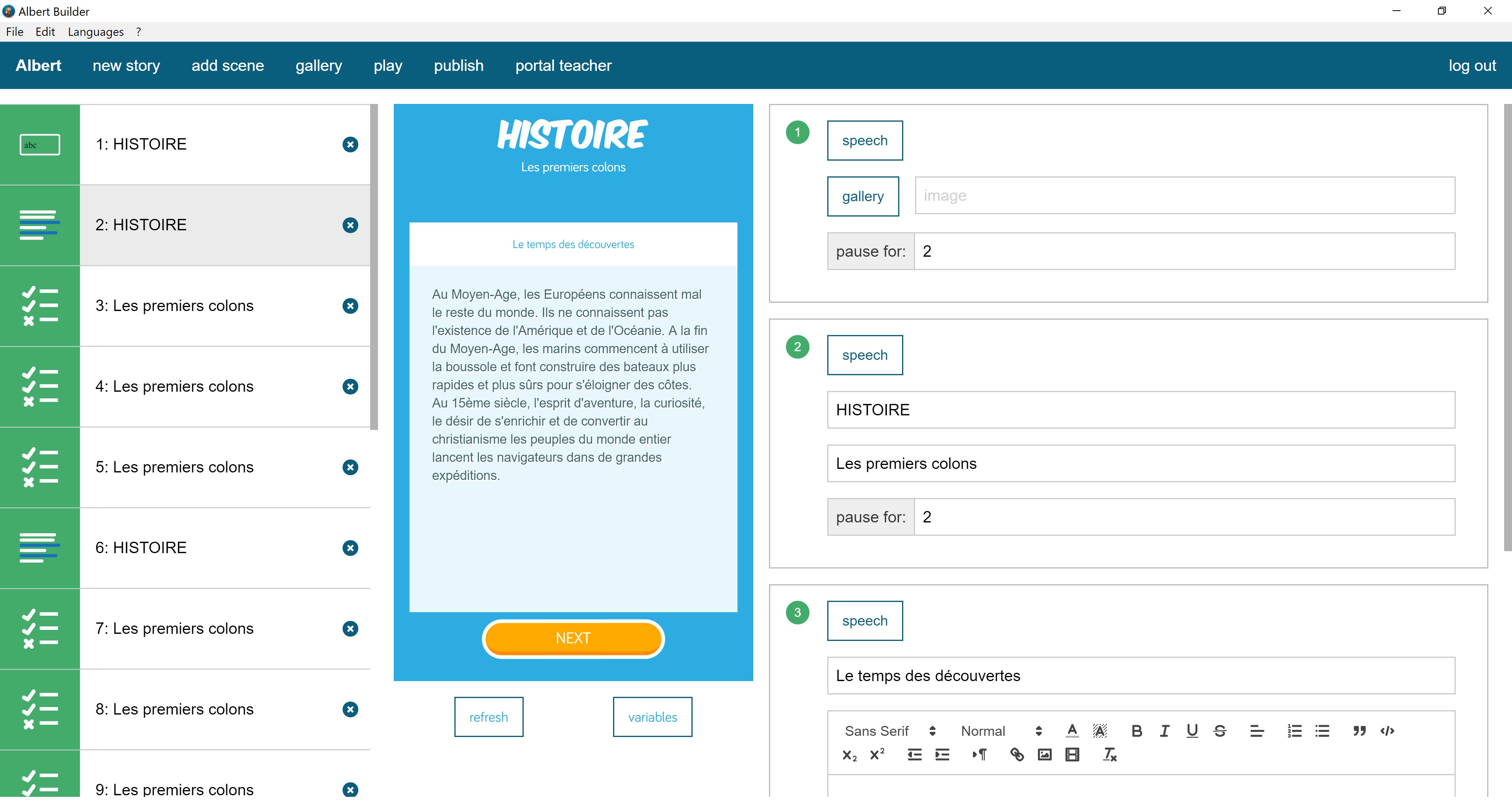
Task: Open the publish tab in navigation
Action: click(458, 65)
